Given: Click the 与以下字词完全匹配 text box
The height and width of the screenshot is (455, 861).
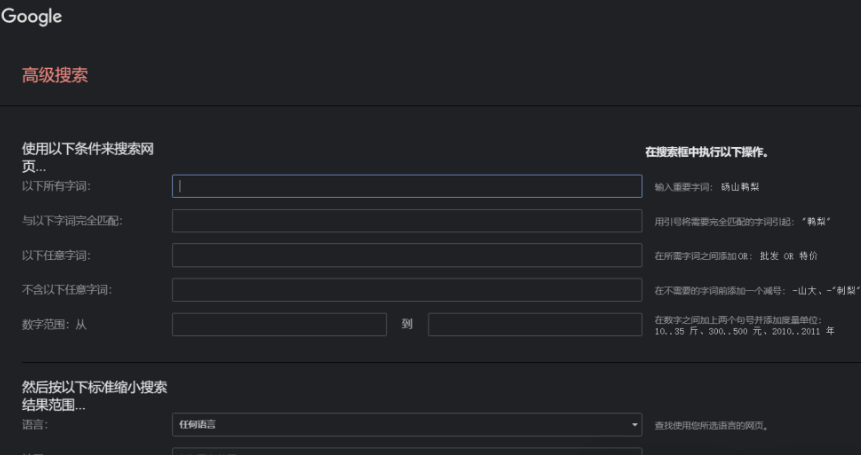Looking at the screenshot, I should [x=406, y=220].
